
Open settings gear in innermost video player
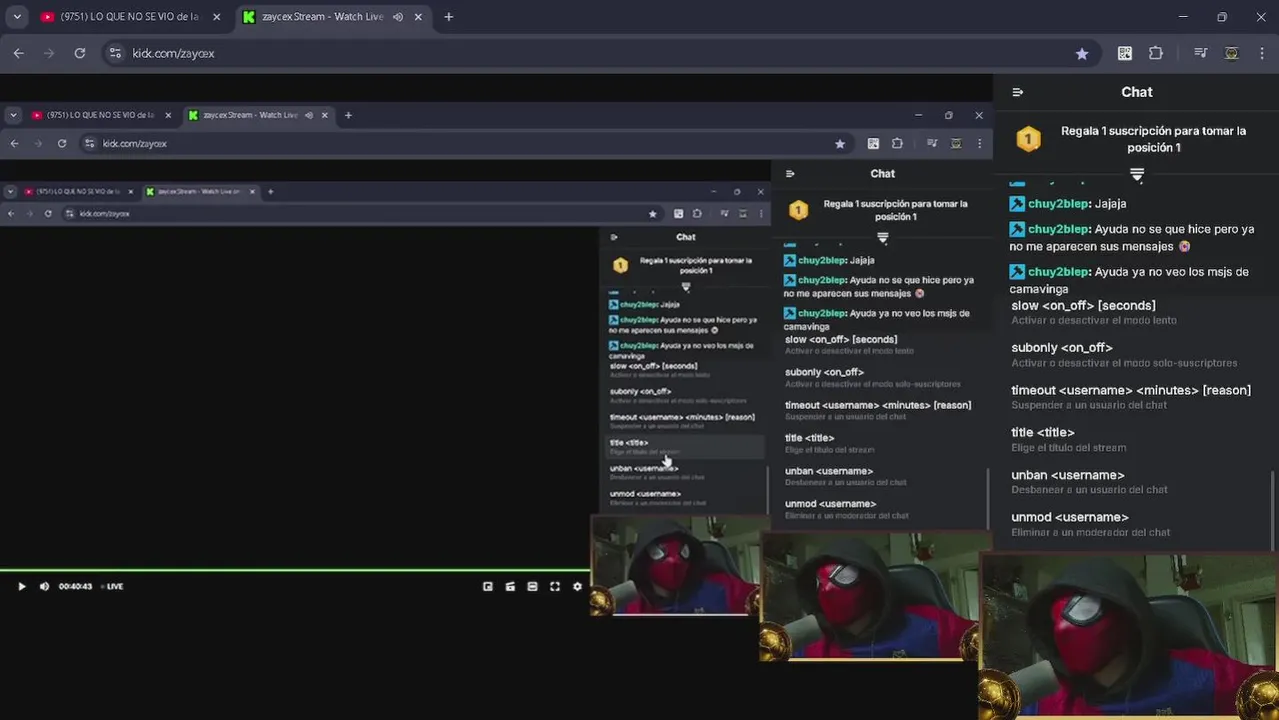577,586
